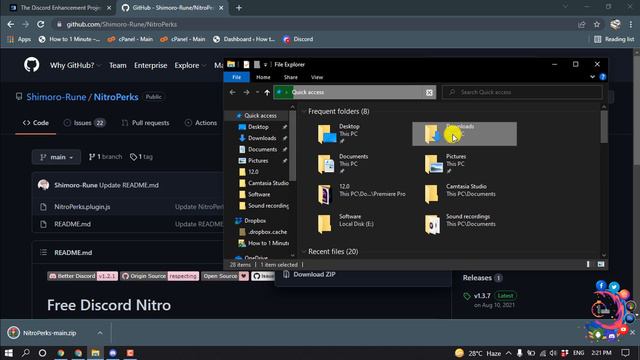Open the Home ribbon tab
This screenshot has width=640, height=360.
pyautogui.click(x=263, y=77)
